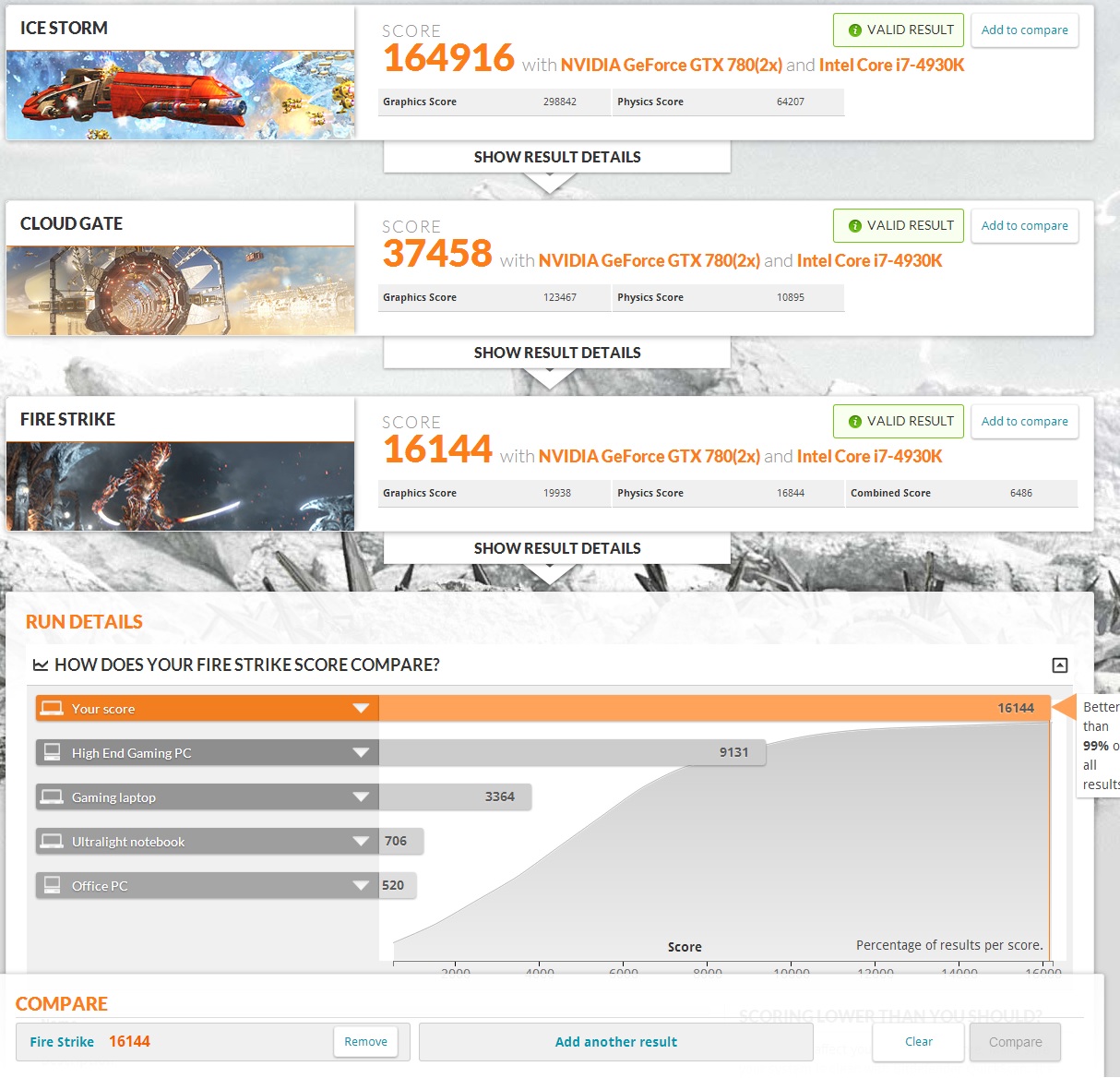1120x1078 pixels.
Task: Click the Run Details heading
Action: pos(84,622)
